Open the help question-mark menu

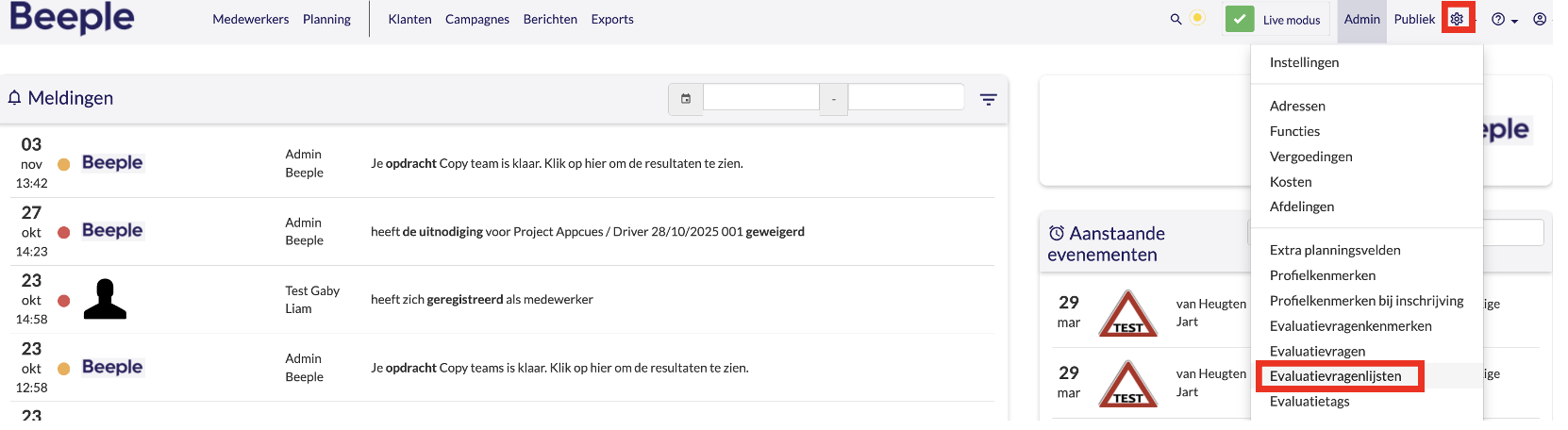(x=1504, y=19)
